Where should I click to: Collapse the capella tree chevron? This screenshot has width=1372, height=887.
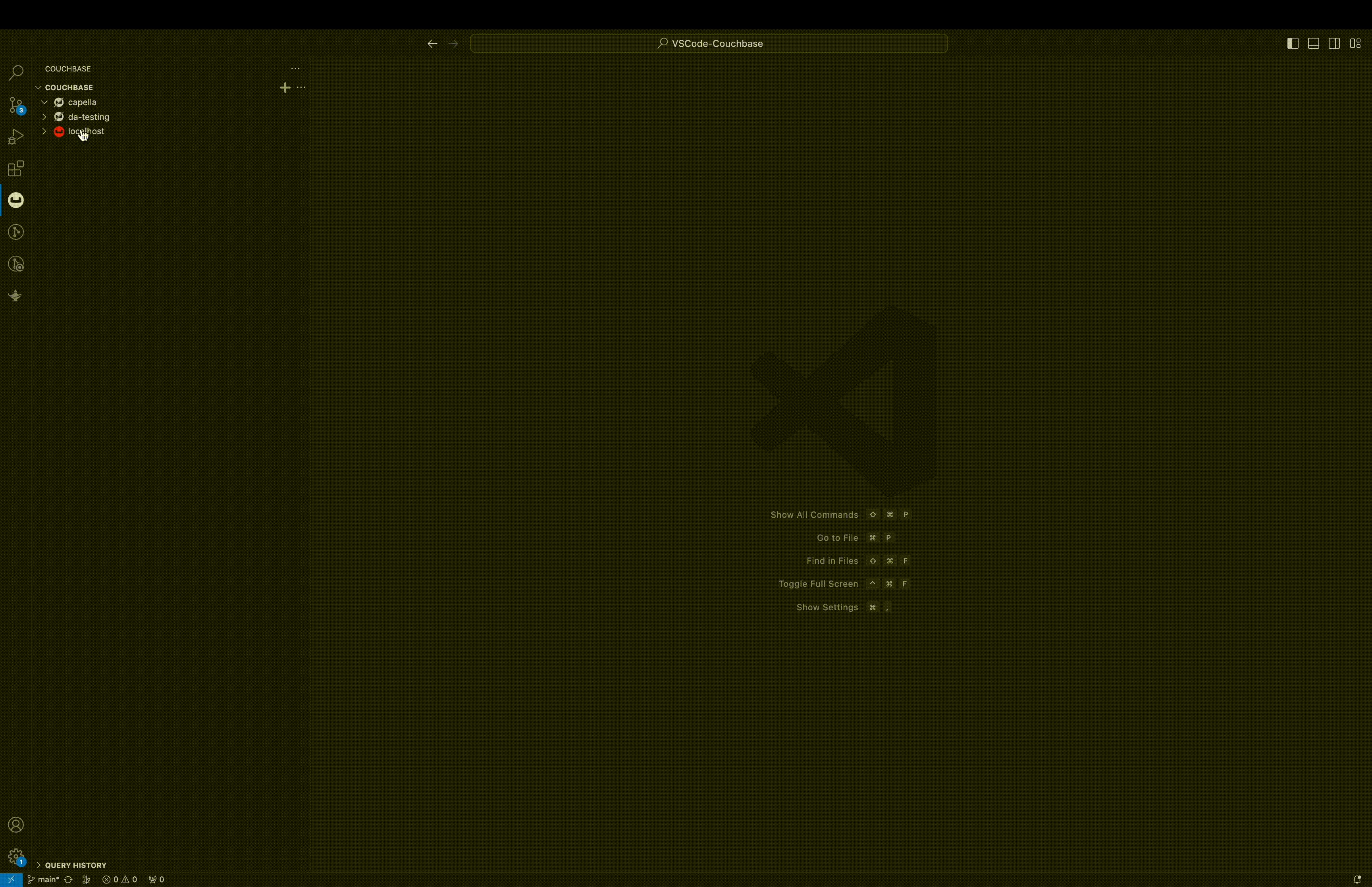tap(44, 102)
